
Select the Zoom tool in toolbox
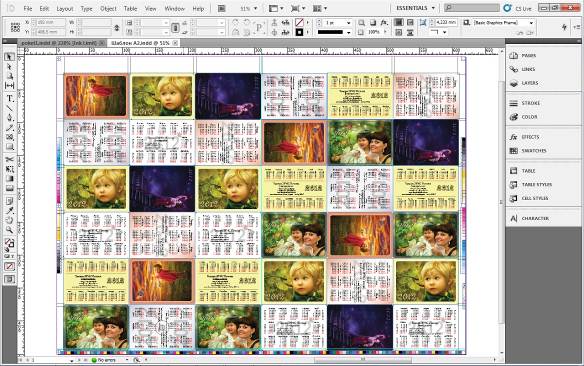(x=9, y=230)
